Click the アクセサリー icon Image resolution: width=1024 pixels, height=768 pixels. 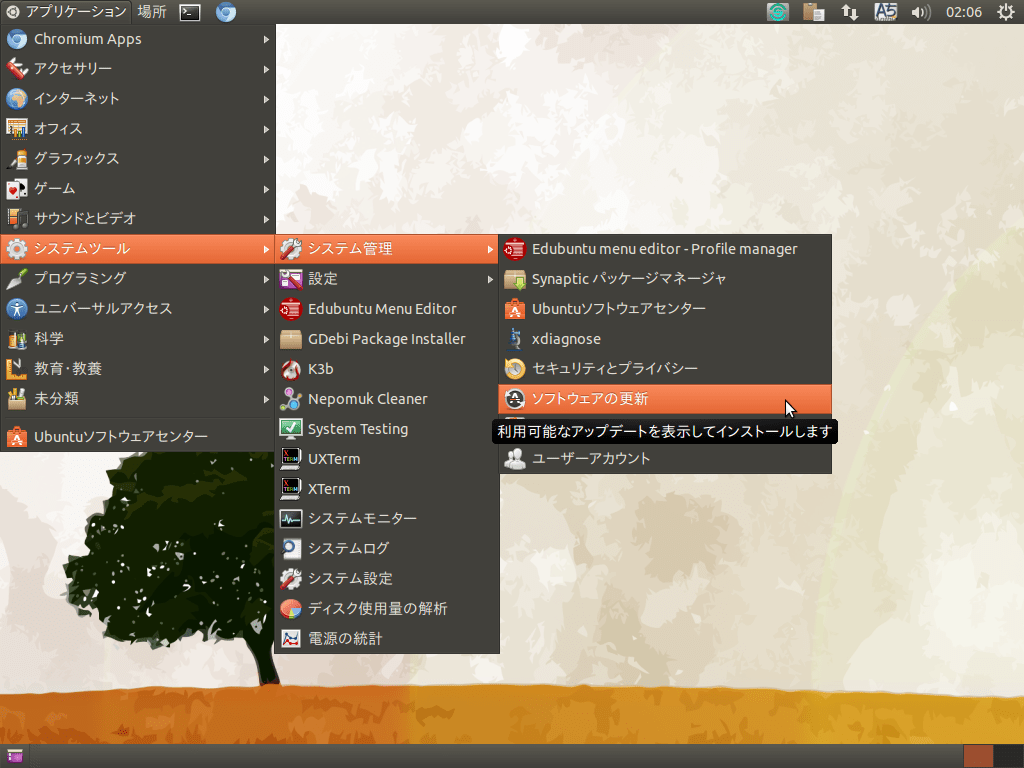click(16, 69)
